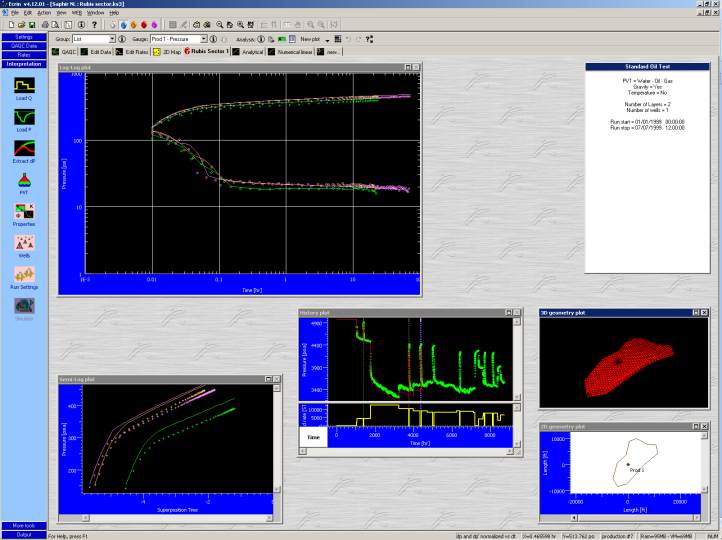Screen dimensions: 722x540
Task: Click the Save toolbar icon
Action: click(x=31, y=24)
